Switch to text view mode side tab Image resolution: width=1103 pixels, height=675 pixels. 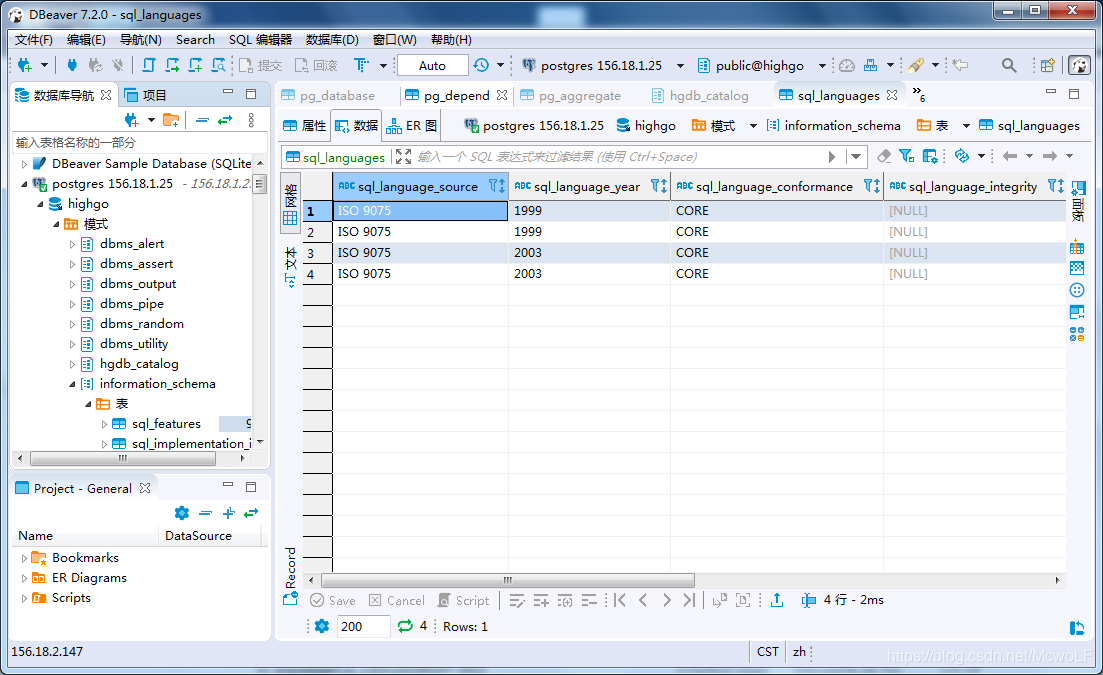point(290,266)
